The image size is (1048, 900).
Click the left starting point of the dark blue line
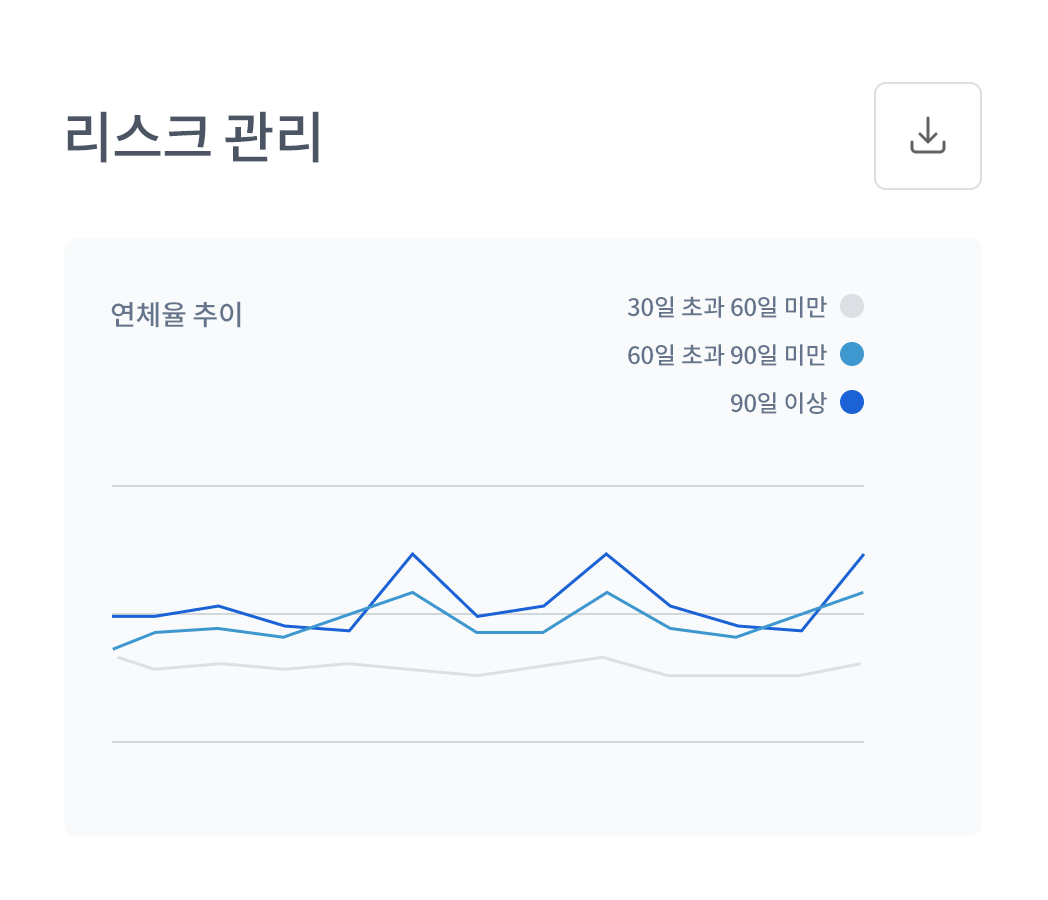pos(114,616)
